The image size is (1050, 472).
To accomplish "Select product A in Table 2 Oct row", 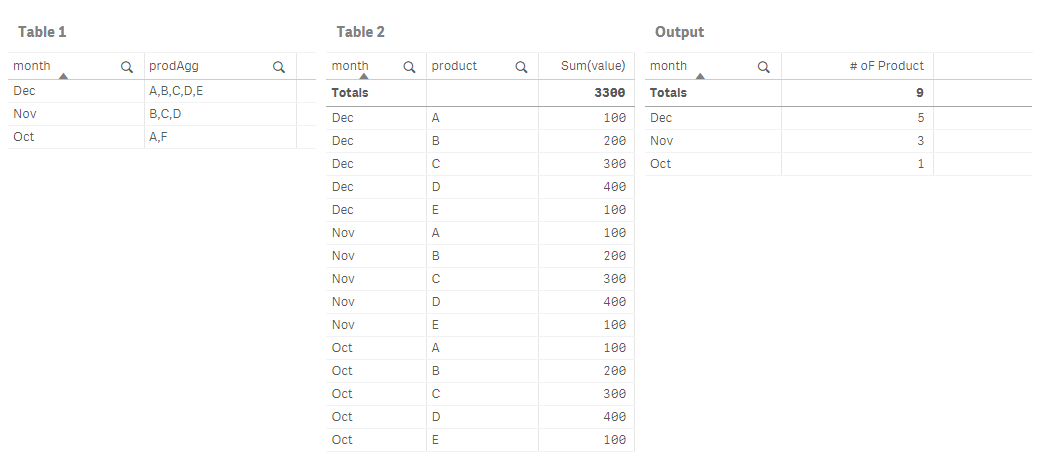I will [435, 347].
